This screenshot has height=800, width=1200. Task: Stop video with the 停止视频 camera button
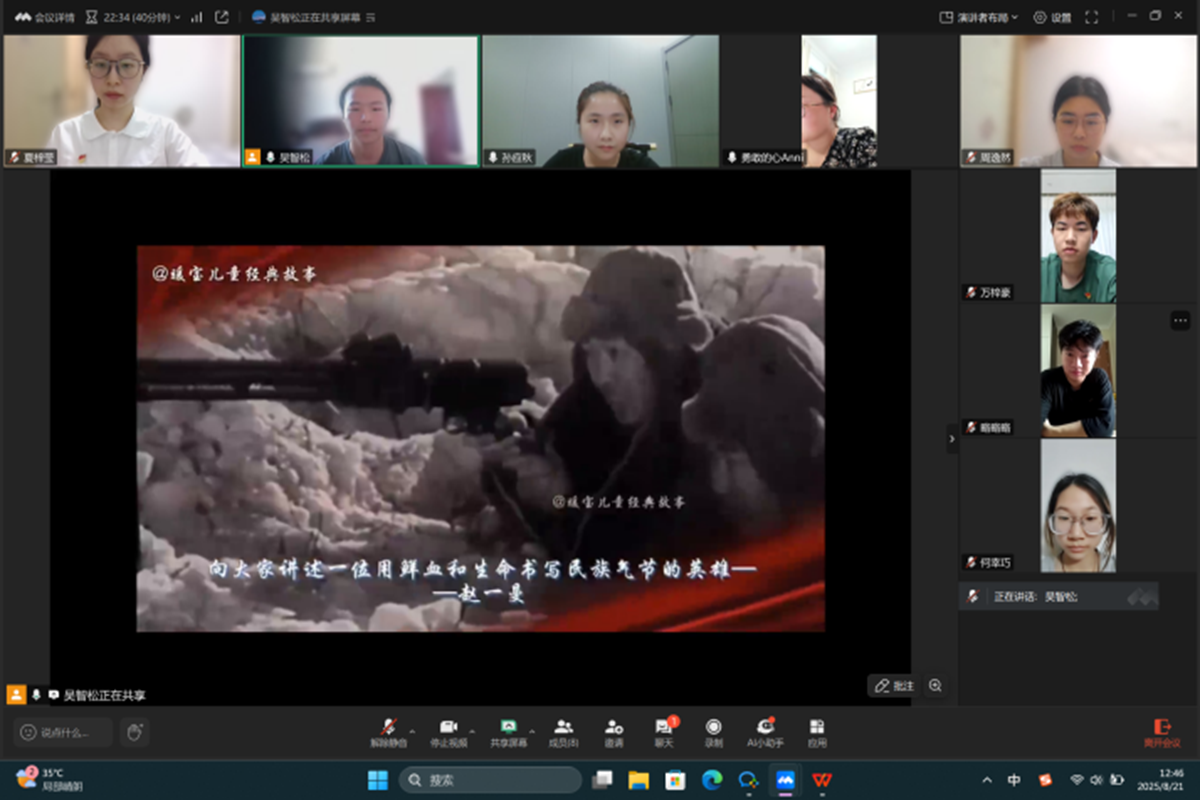448,733
